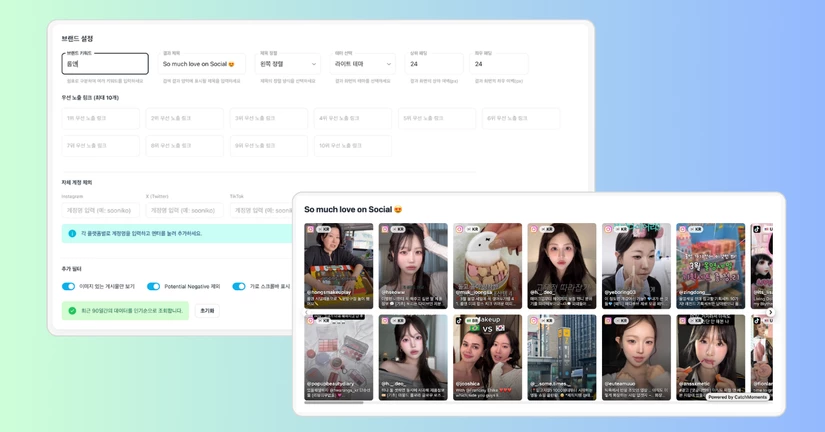This screenshot has width=825, height=432.
Task: Open the @__some.times__ building post thumbnail
Action: click(562, 357)
